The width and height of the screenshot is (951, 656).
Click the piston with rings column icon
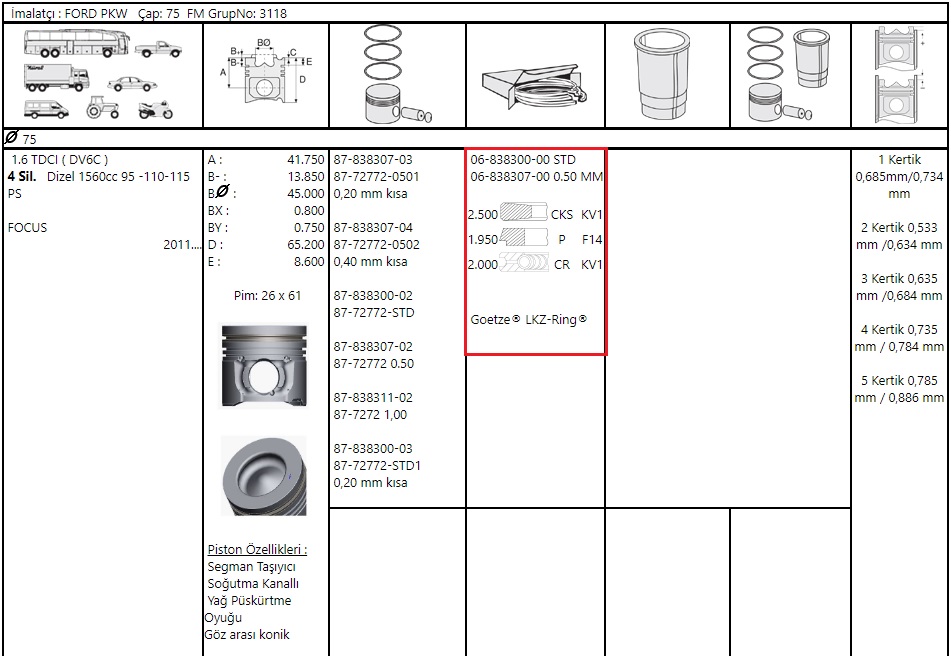click(397, 75)
